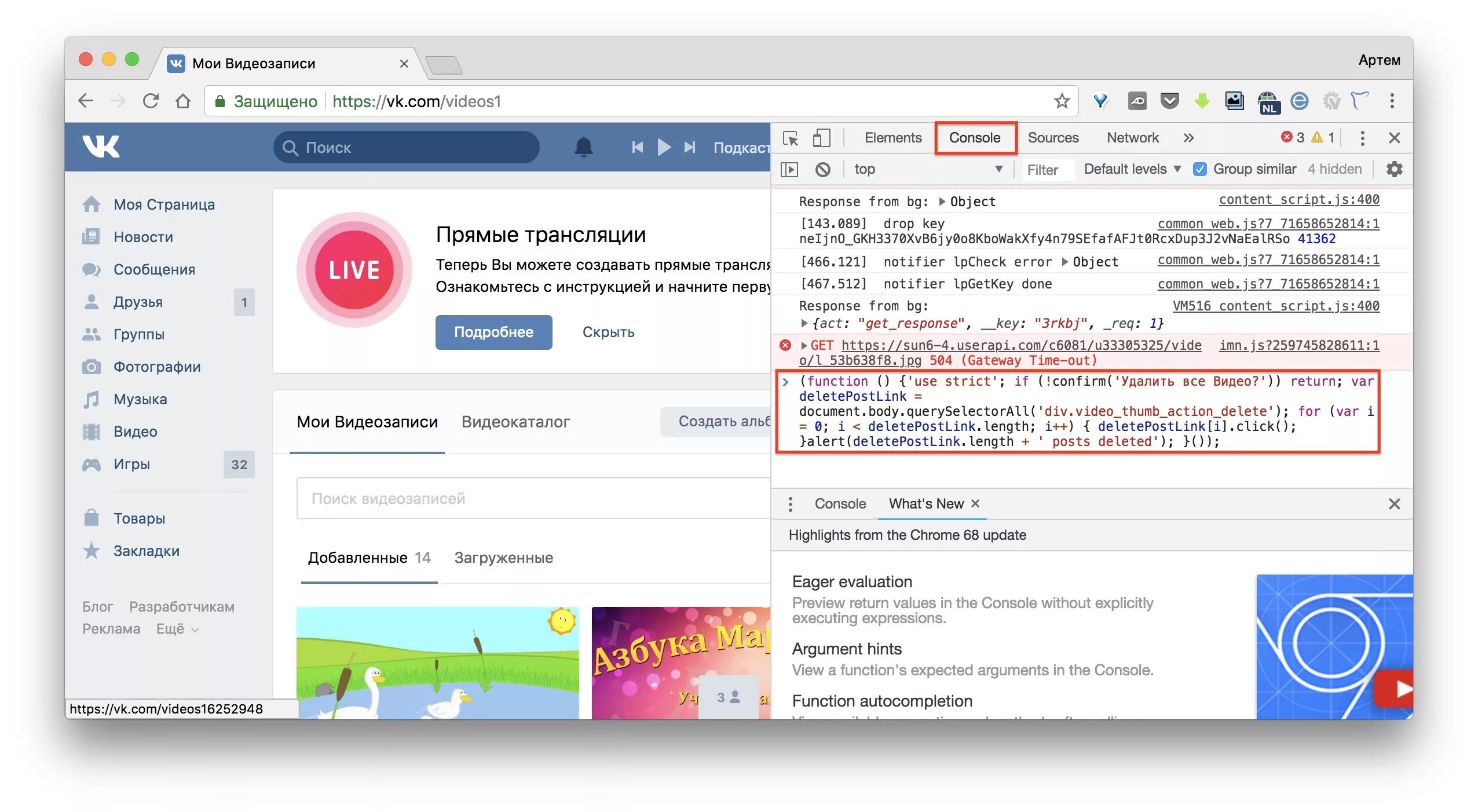Image resolution: width=1478 pixels, height=812 pixels.
Task: Open Разработчикам footer link
Action: [182, 607]
